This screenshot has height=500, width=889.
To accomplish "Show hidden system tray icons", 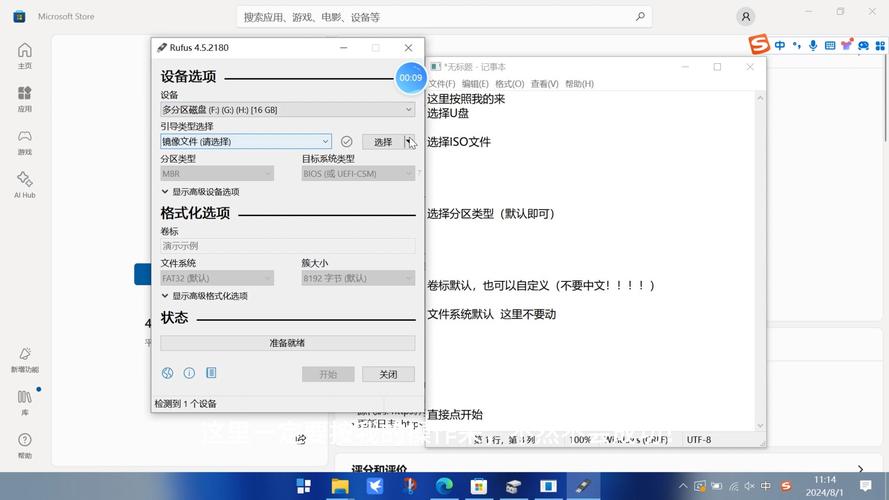I will (683, 486).
